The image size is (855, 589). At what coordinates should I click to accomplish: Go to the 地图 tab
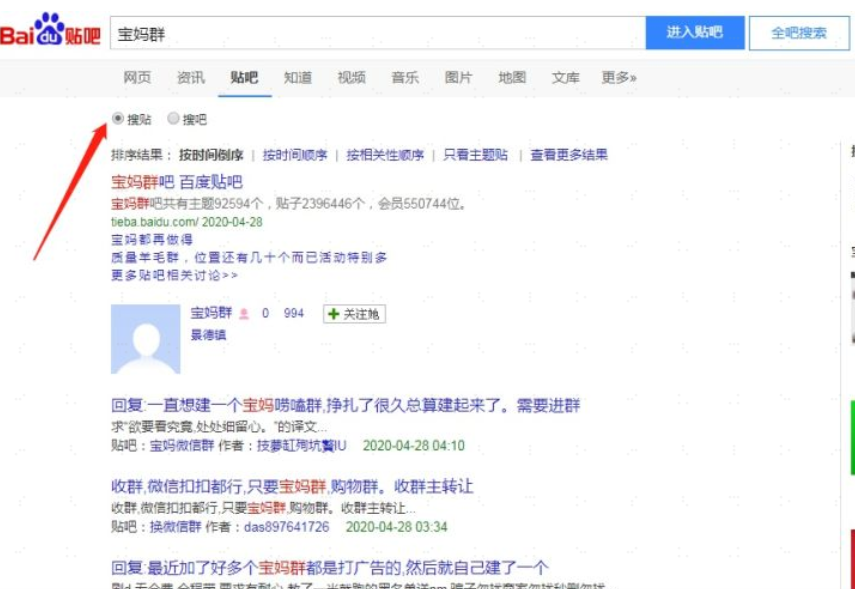point(512,77)
